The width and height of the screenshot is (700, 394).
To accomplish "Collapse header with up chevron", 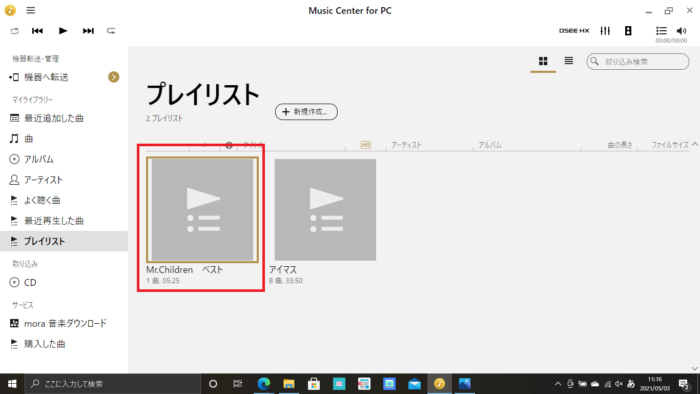I will point(695,144).
